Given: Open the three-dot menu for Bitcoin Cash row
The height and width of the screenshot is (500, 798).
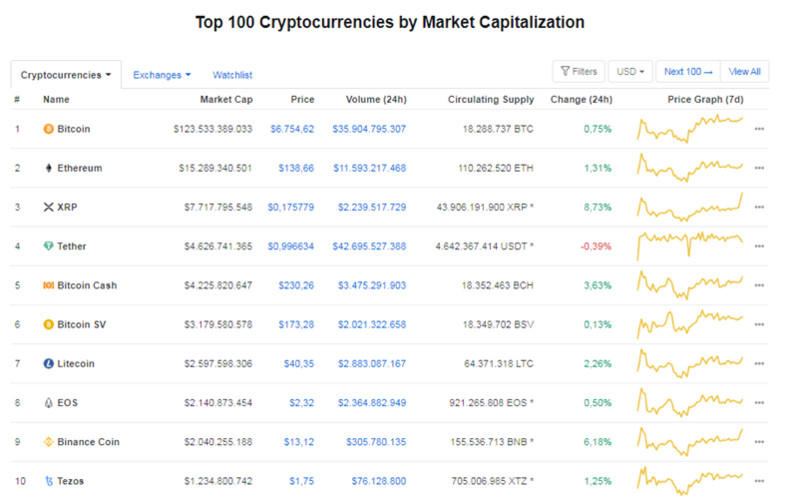Looking at the screenshot, I should [x=759, y=285].
